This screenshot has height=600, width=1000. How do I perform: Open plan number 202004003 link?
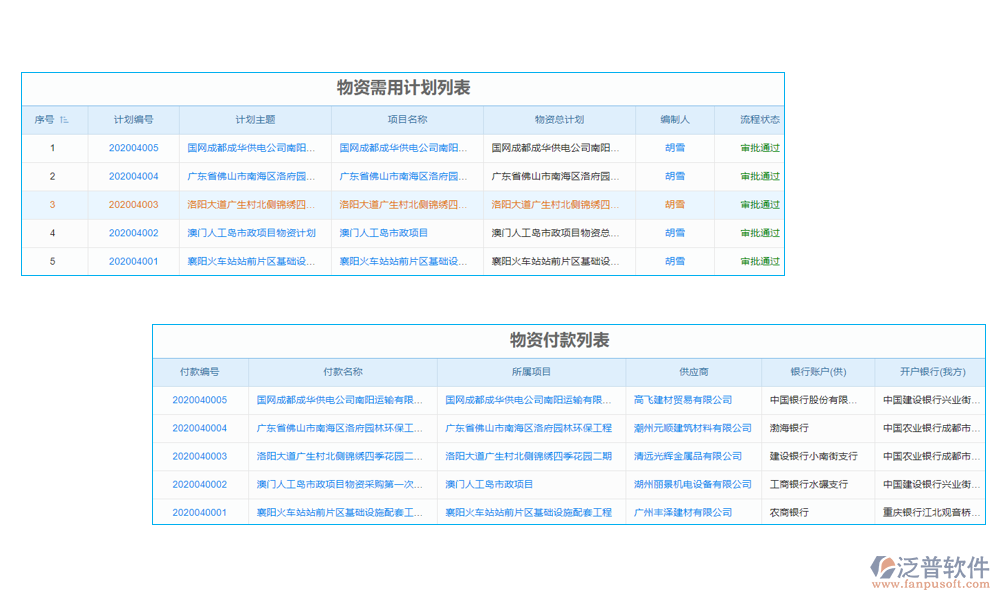click(134, 204)
